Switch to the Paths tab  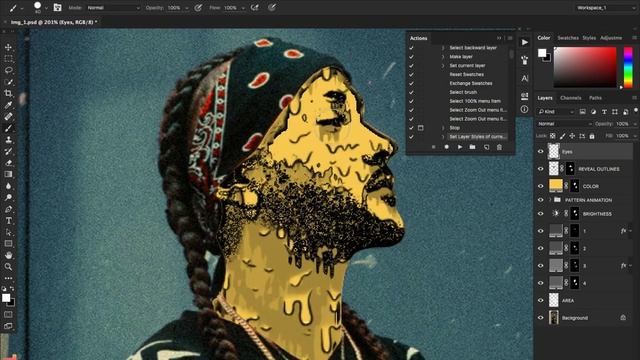595,98
